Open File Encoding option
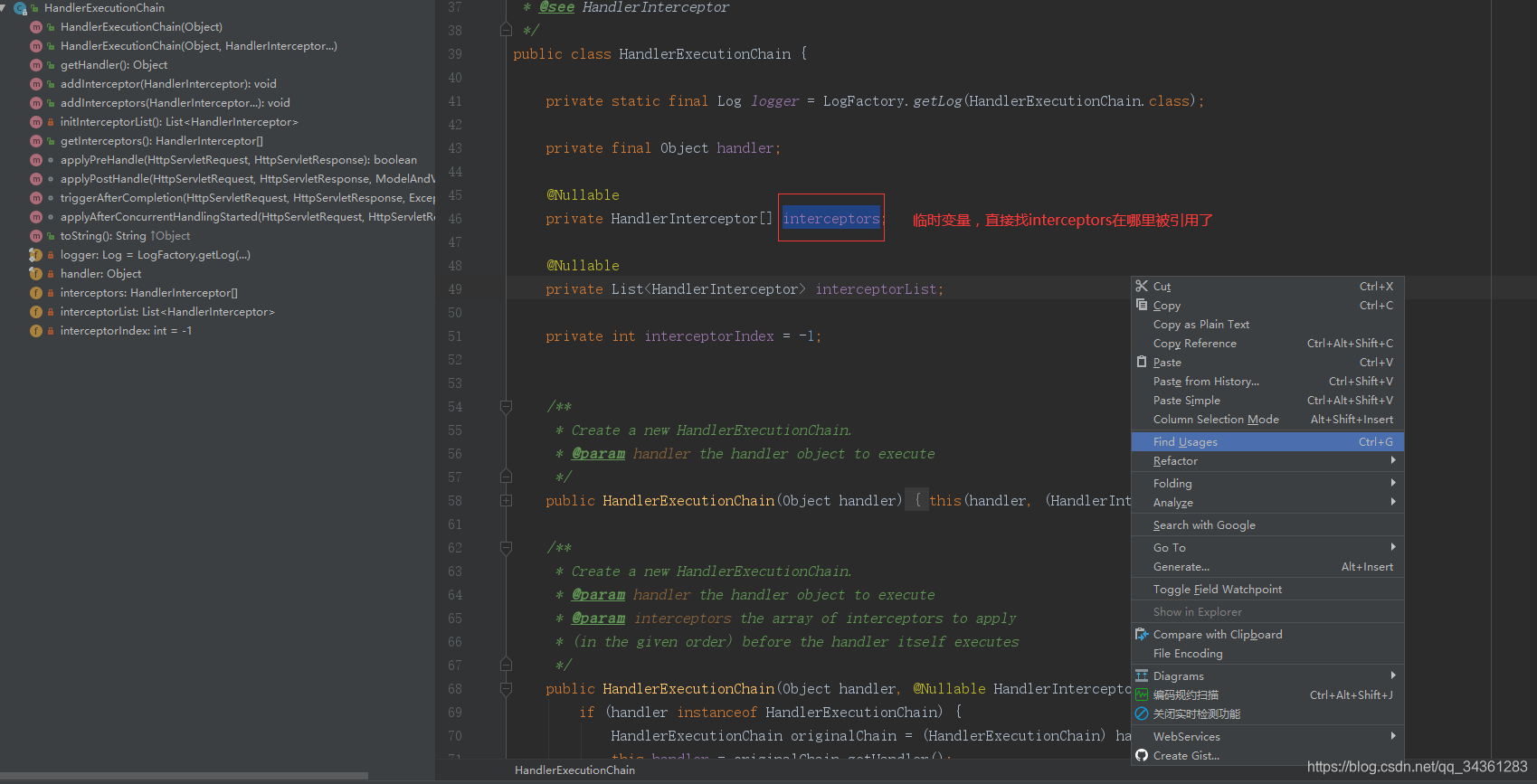Image resolution: width=1537 pixels, height=784 pixels. click(x=1267, y=654)
